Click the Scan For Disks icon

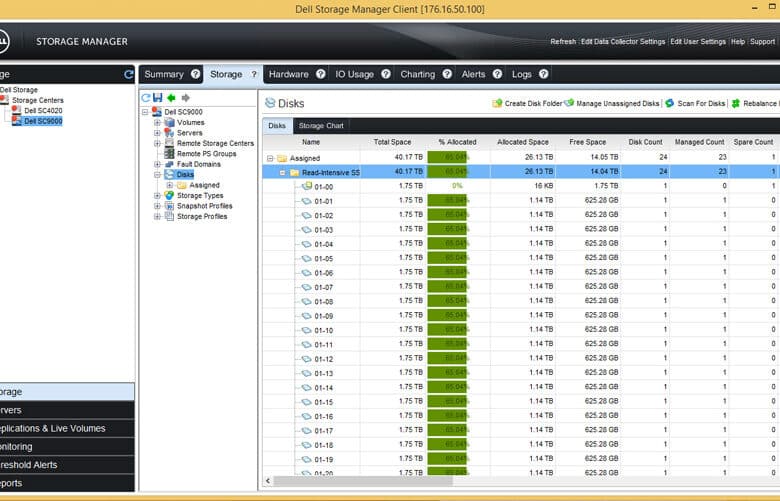670,103
